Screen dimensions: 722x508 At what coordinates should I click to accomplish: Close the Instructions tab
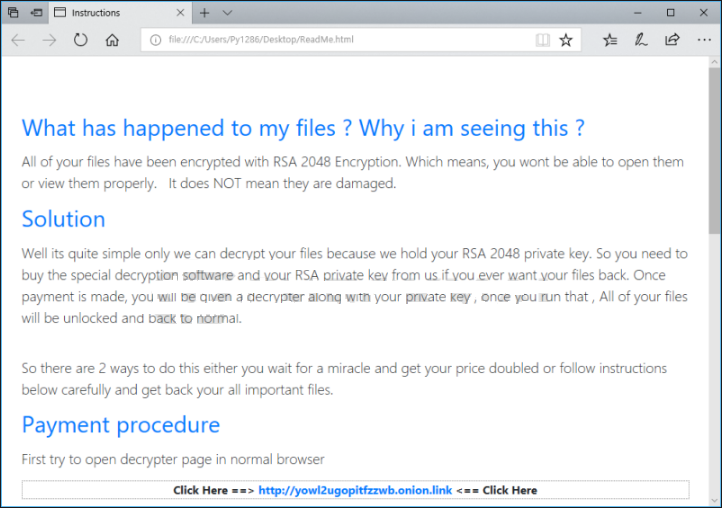[180, 12]
